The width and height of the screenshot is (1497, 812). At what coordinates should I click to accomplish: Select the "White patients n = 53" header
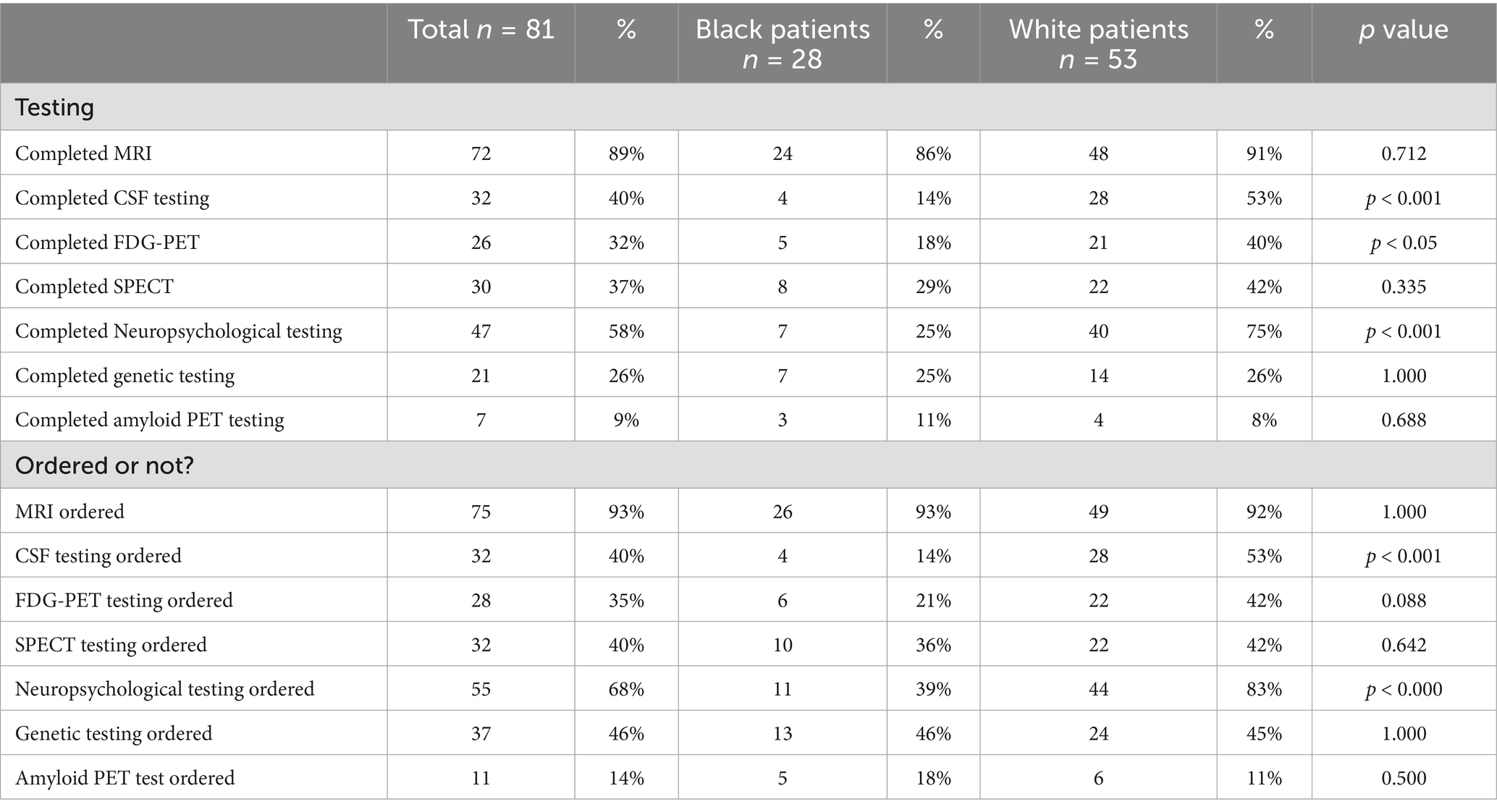click(1098, 43)
